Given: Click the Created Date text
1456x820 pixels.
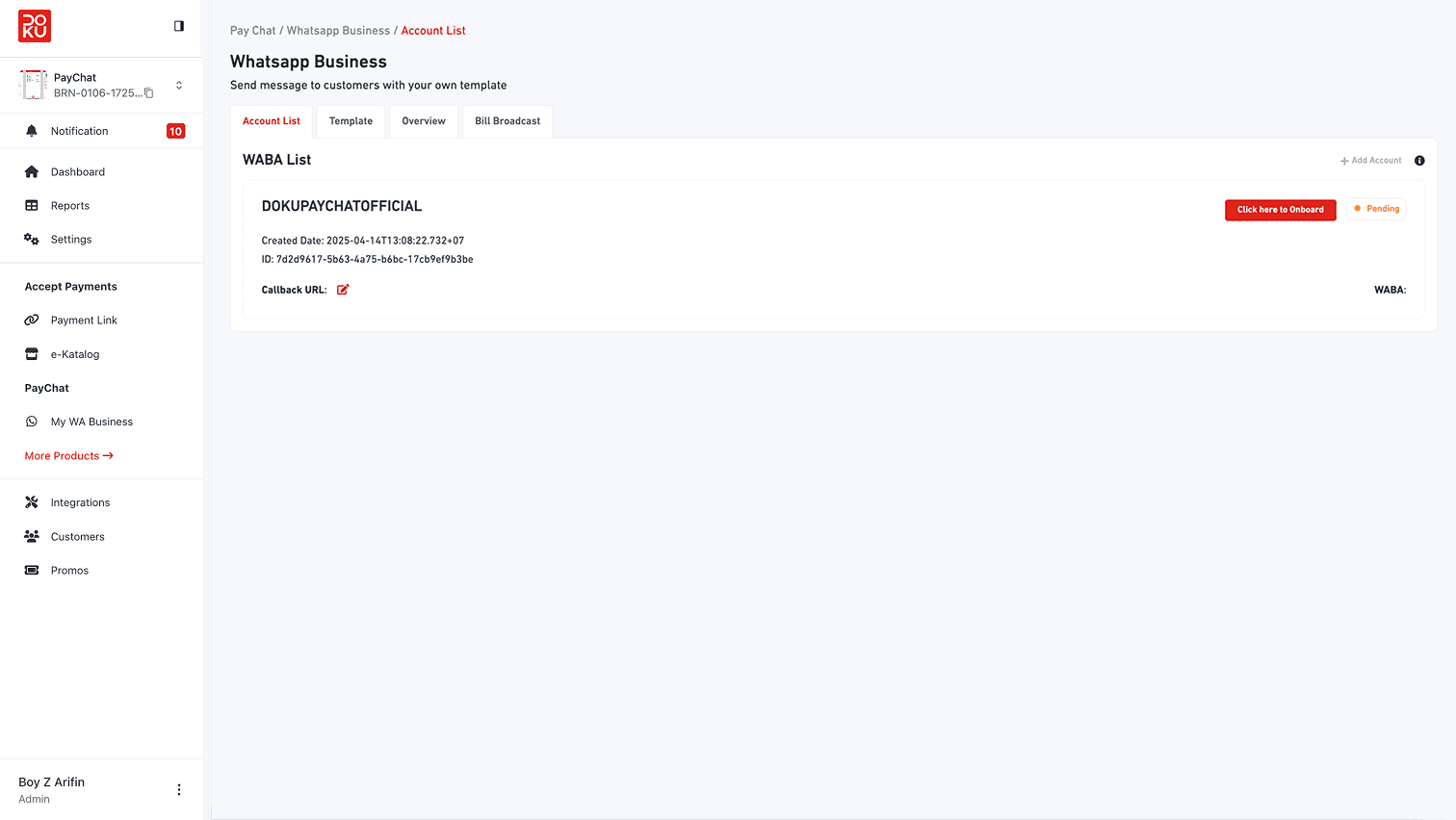Looking at the screenshot, I should pyautogui.click(x=363, y=241).
